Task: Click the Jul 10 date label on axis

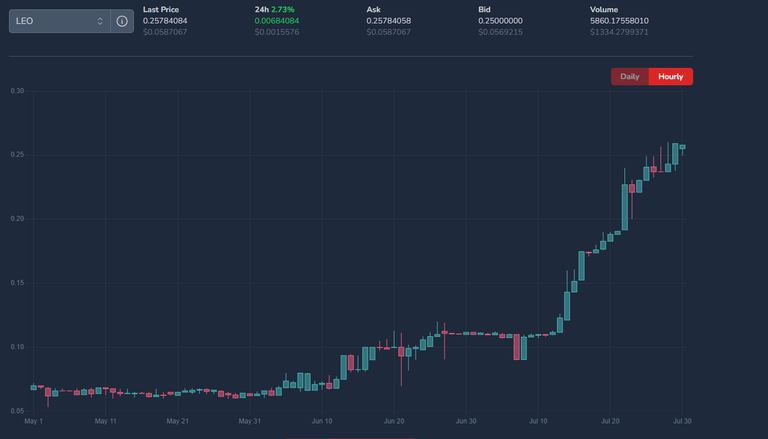Action: [538, 421]
